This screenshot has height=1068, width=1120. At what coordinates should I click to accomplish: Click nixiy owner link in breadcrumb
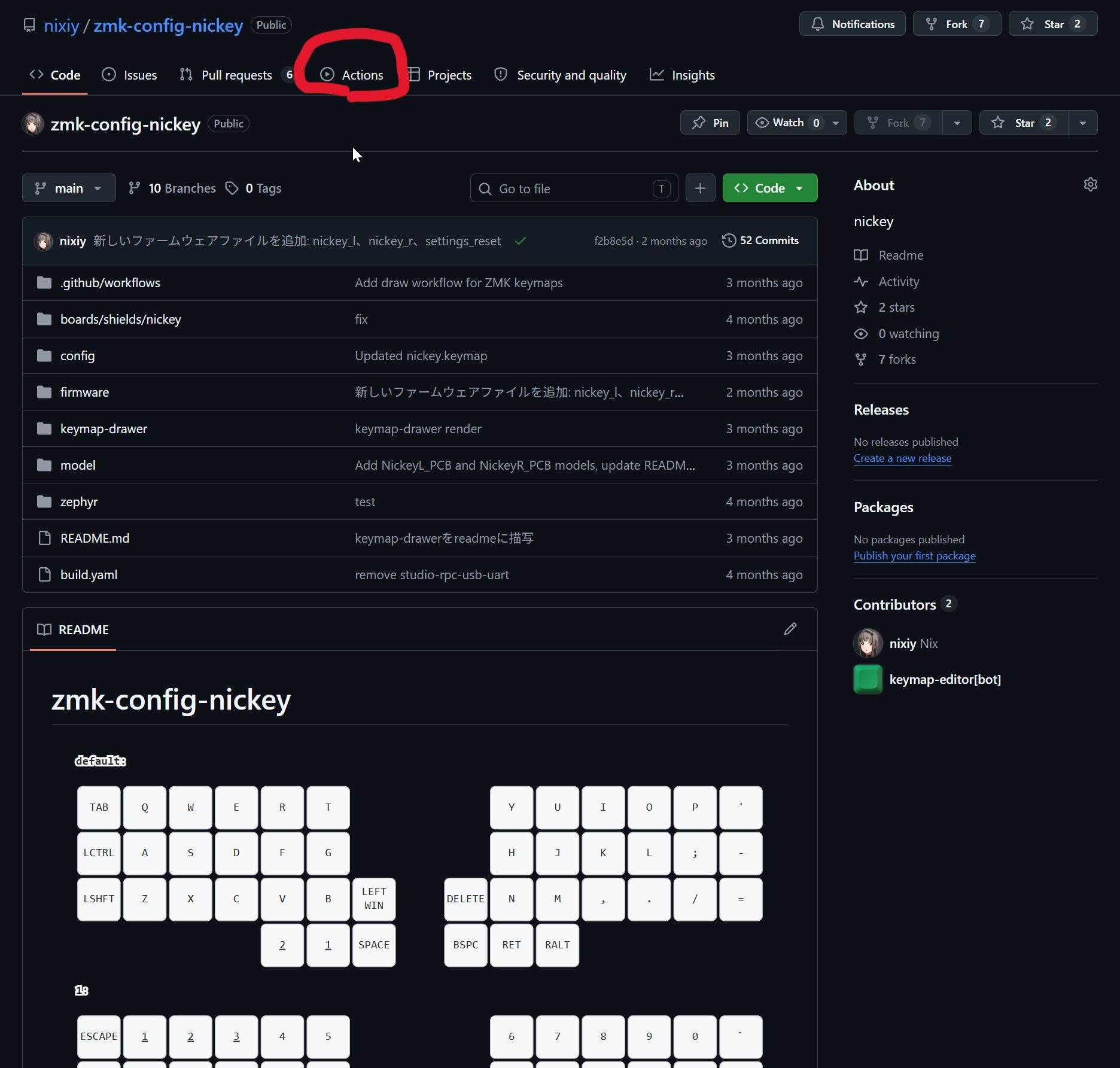(x=62, y=25)
